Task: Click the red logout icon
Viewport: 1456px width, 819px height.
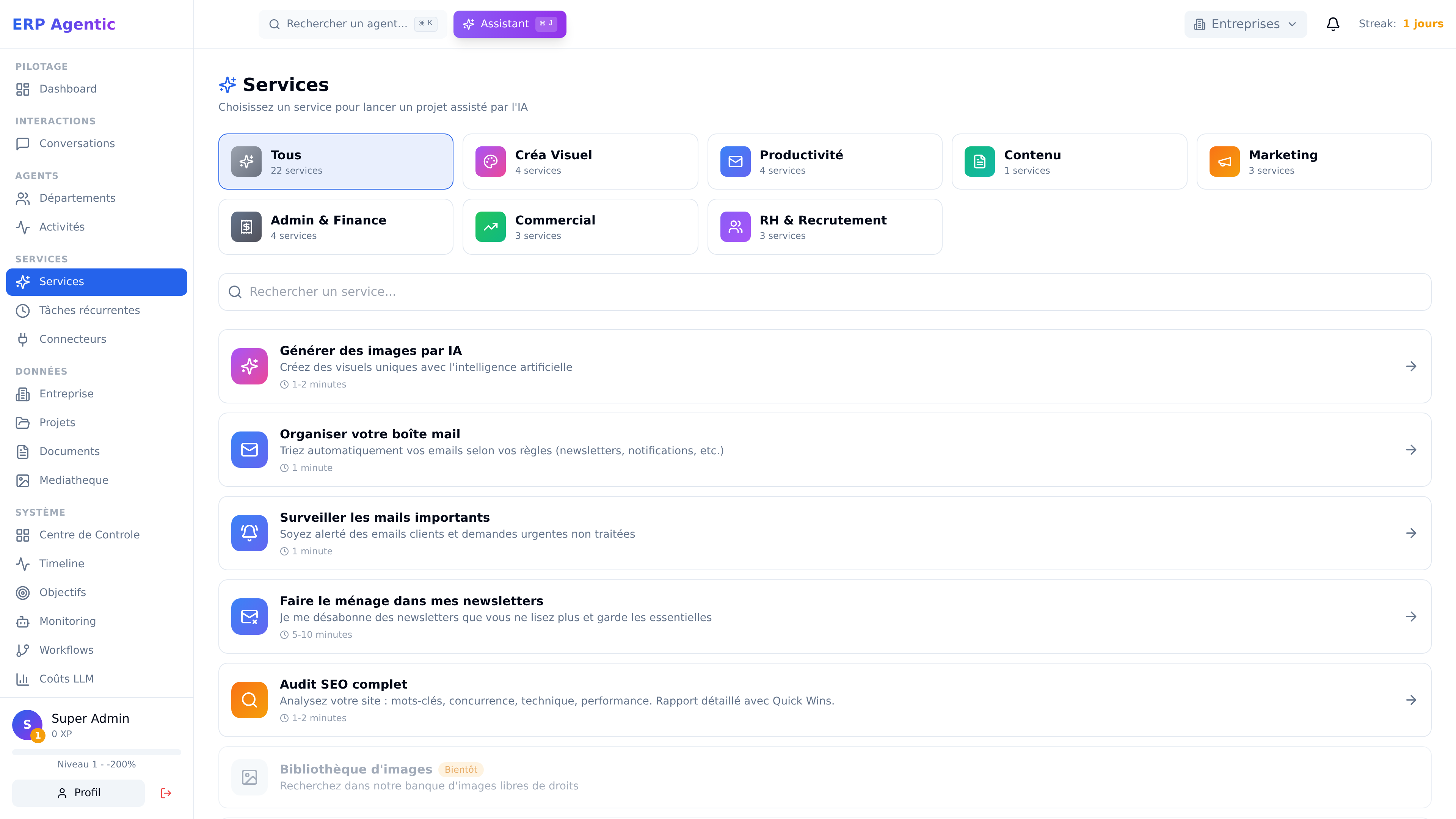Action: (x=166, y=793)
